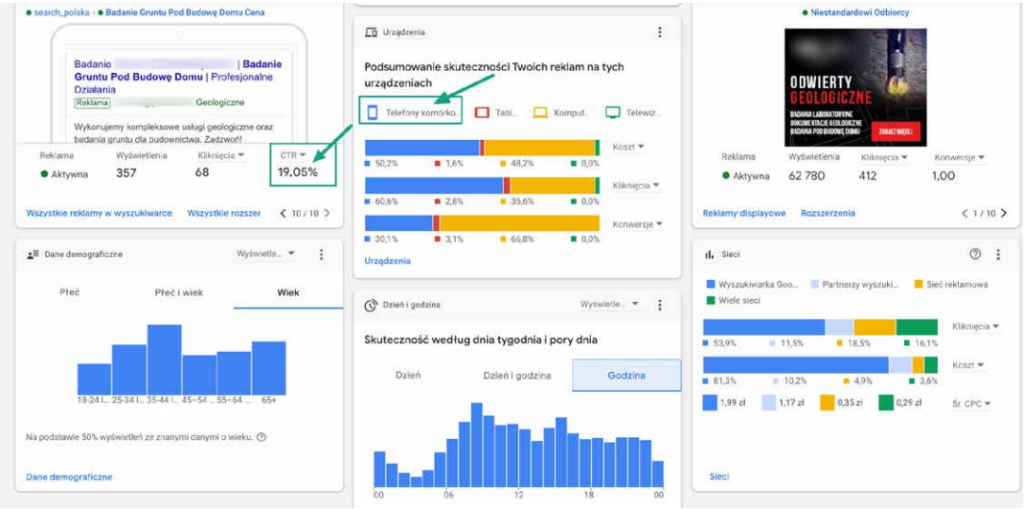Viewport: 1024px width, 509px height.
Task: Open the Dane demograficzne card three-dot menu
Action: pos(321,255)
